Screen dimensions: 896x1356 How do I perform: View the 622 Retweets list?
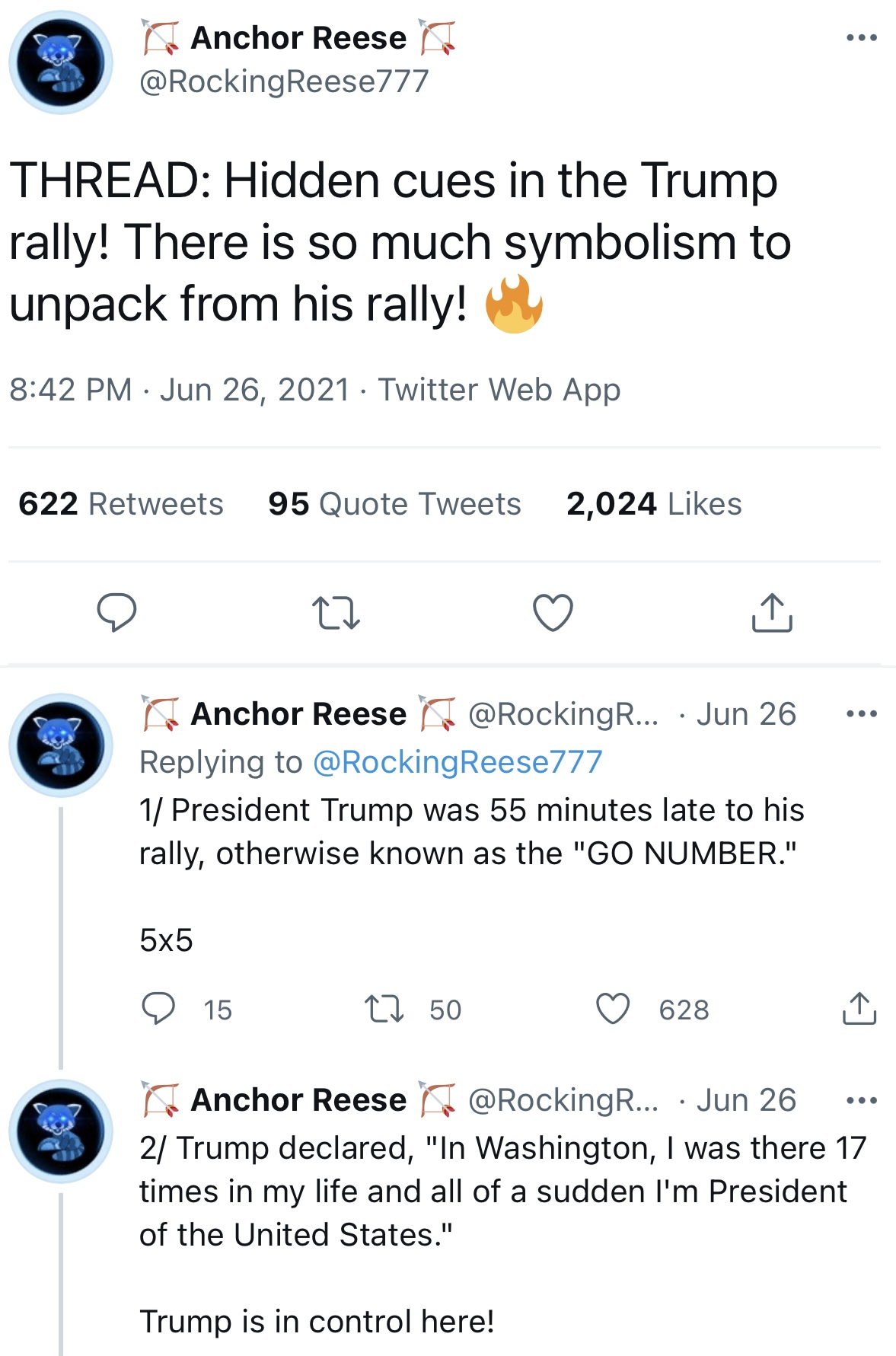coord(121,504)
